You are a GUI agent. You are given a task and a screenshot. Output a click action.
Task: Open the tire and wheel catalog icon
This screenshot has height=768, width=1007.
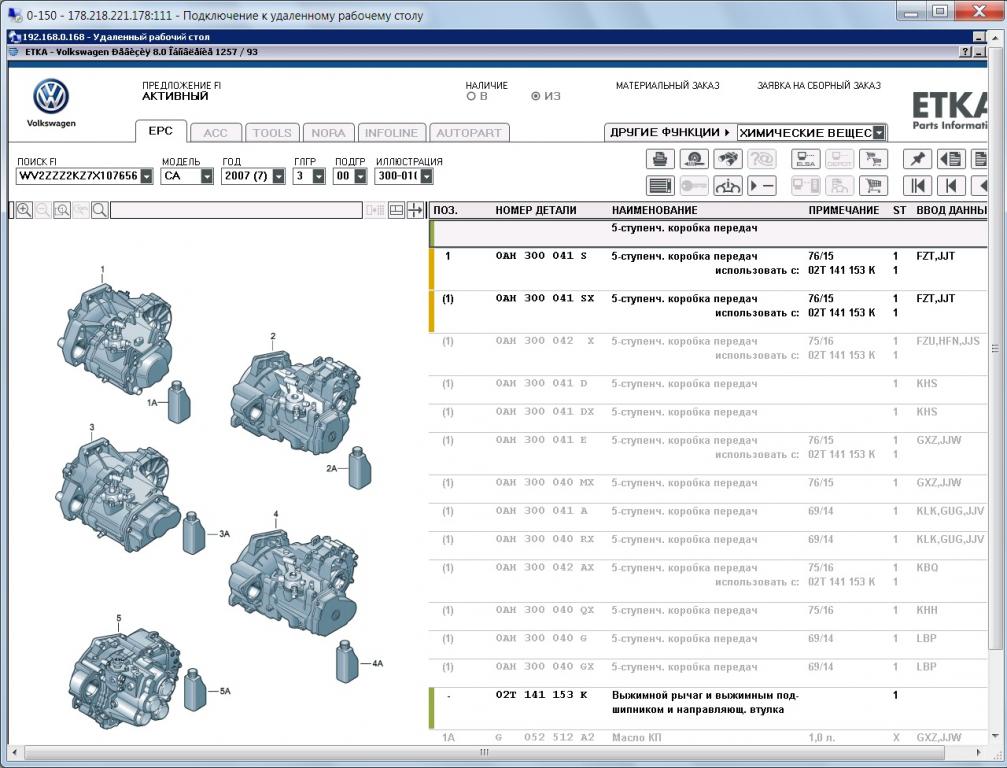pyautogui.click(x=694, y=159)
